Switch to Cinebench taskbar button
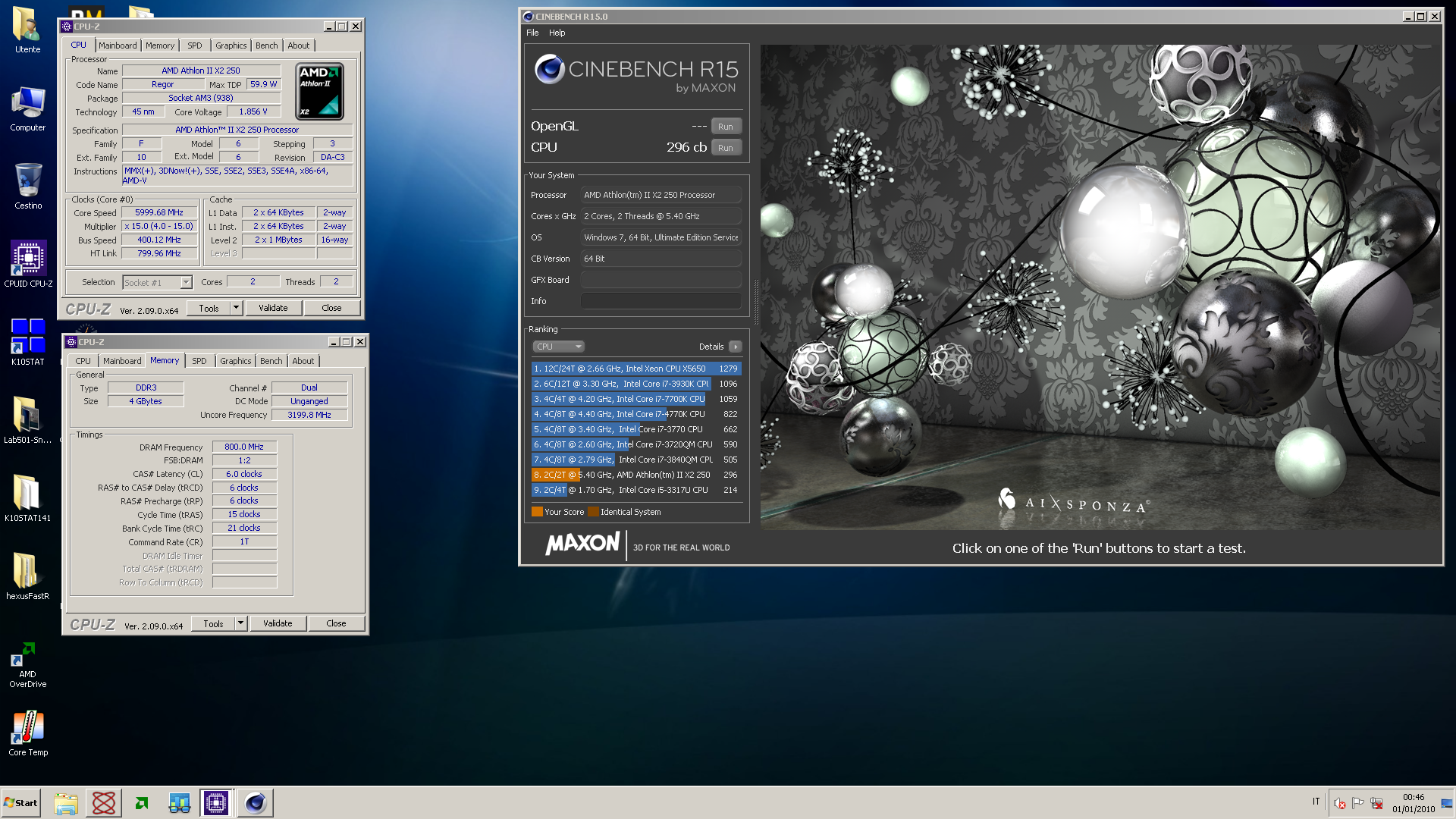Viewport: 1456px width, 819px height. point(255,803)
